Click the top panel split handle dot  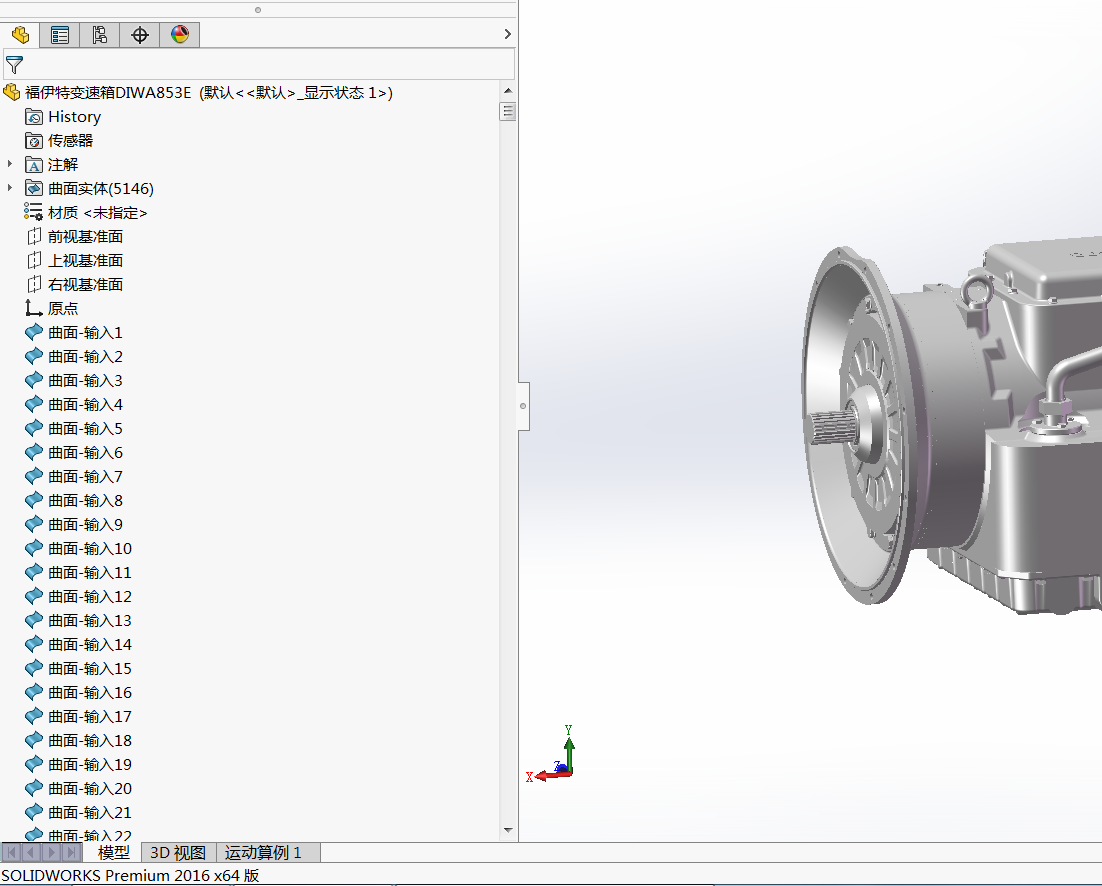[258, 10]
